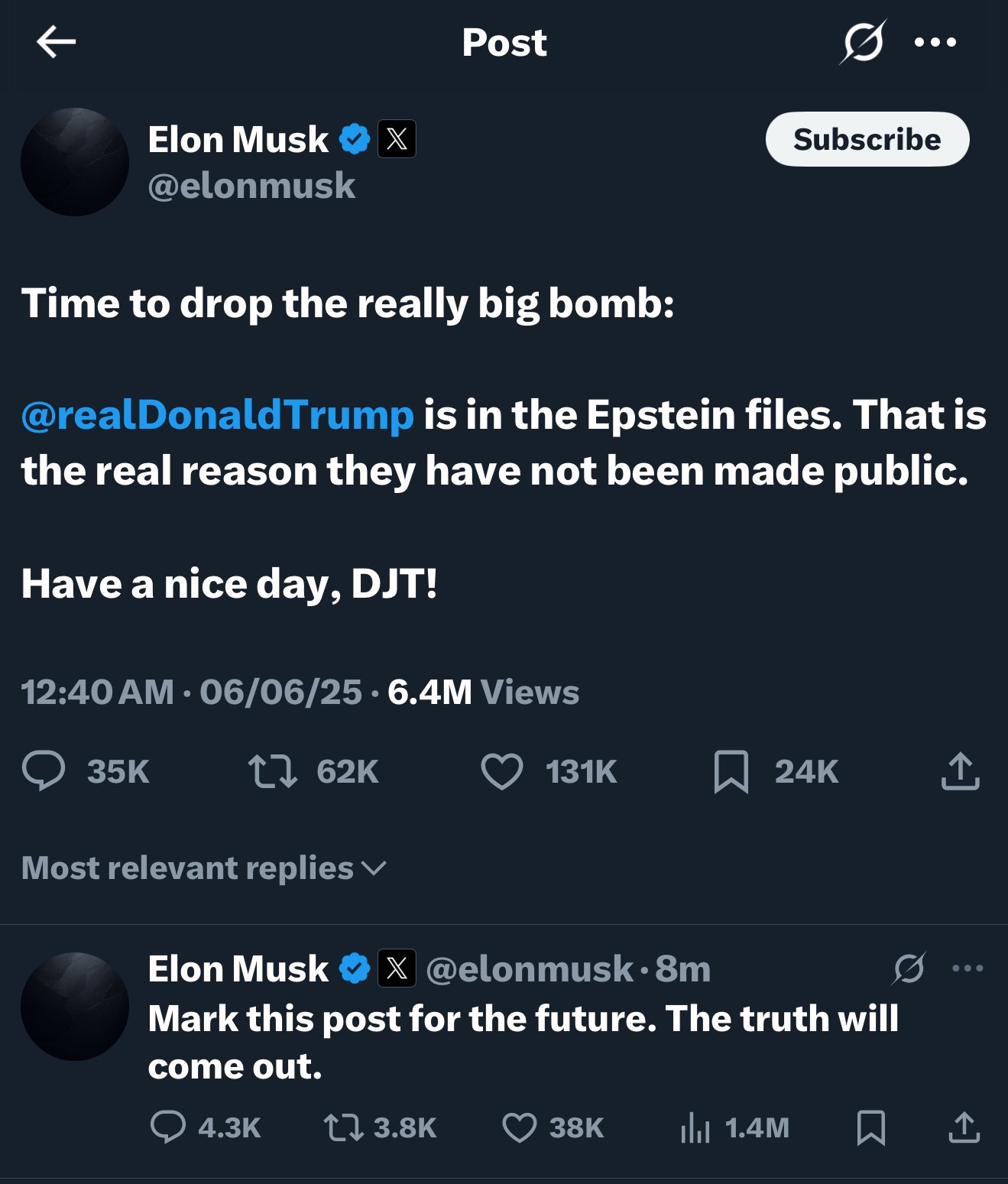Tap the back arrow icon

56,42
